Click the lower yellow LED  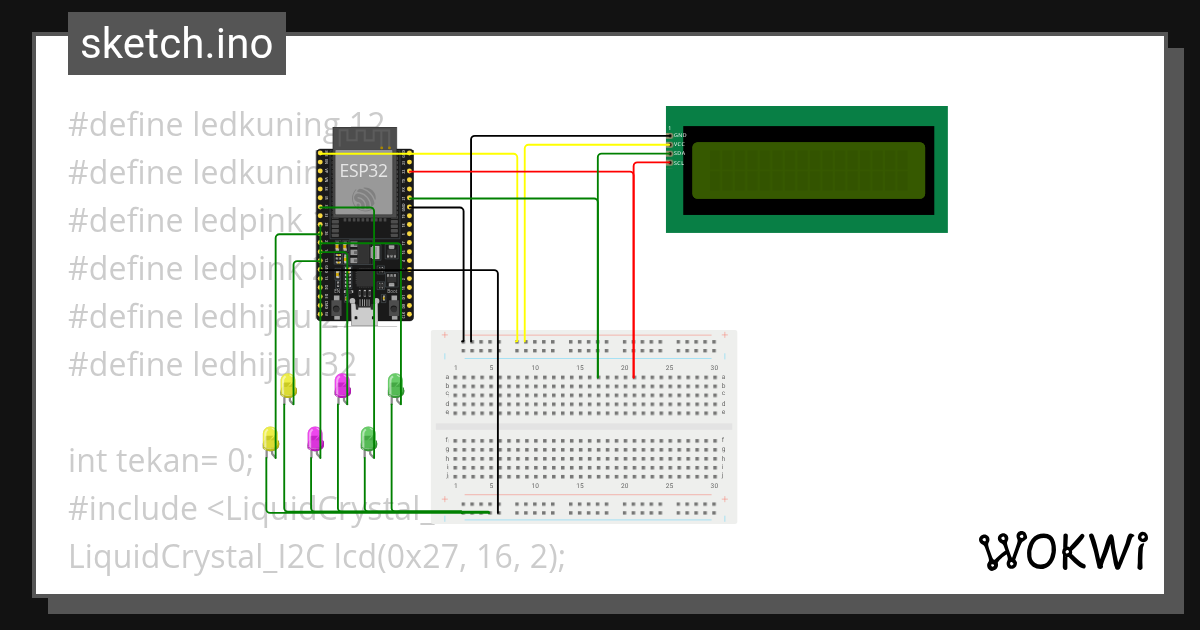[x=269, y=438]
